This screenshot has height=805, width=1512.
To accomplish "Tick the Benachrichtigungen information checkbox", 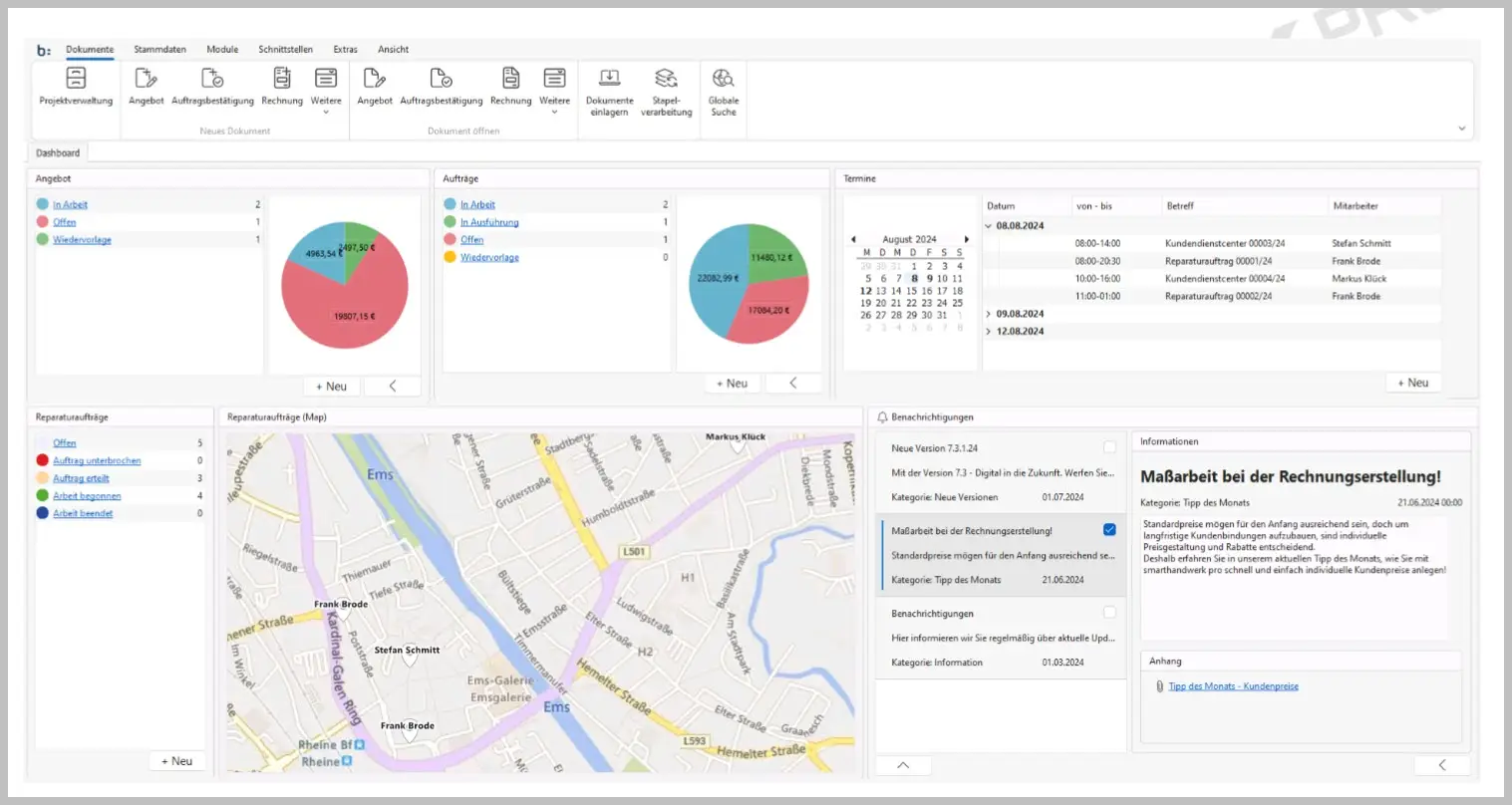I will [1109, 613].
